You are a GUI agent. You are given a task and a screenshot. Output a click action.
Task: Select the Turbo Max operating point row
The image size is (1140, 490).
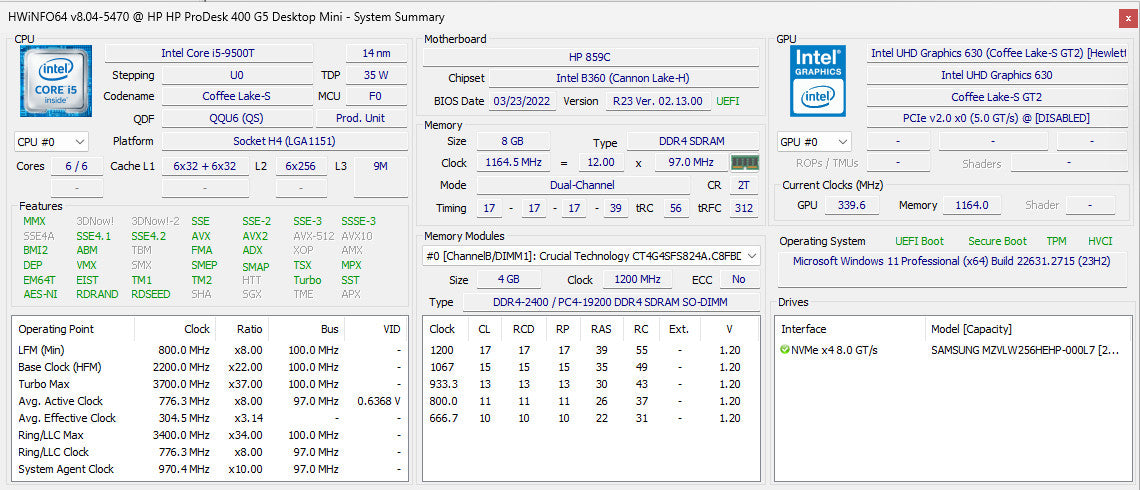[209, 385]
